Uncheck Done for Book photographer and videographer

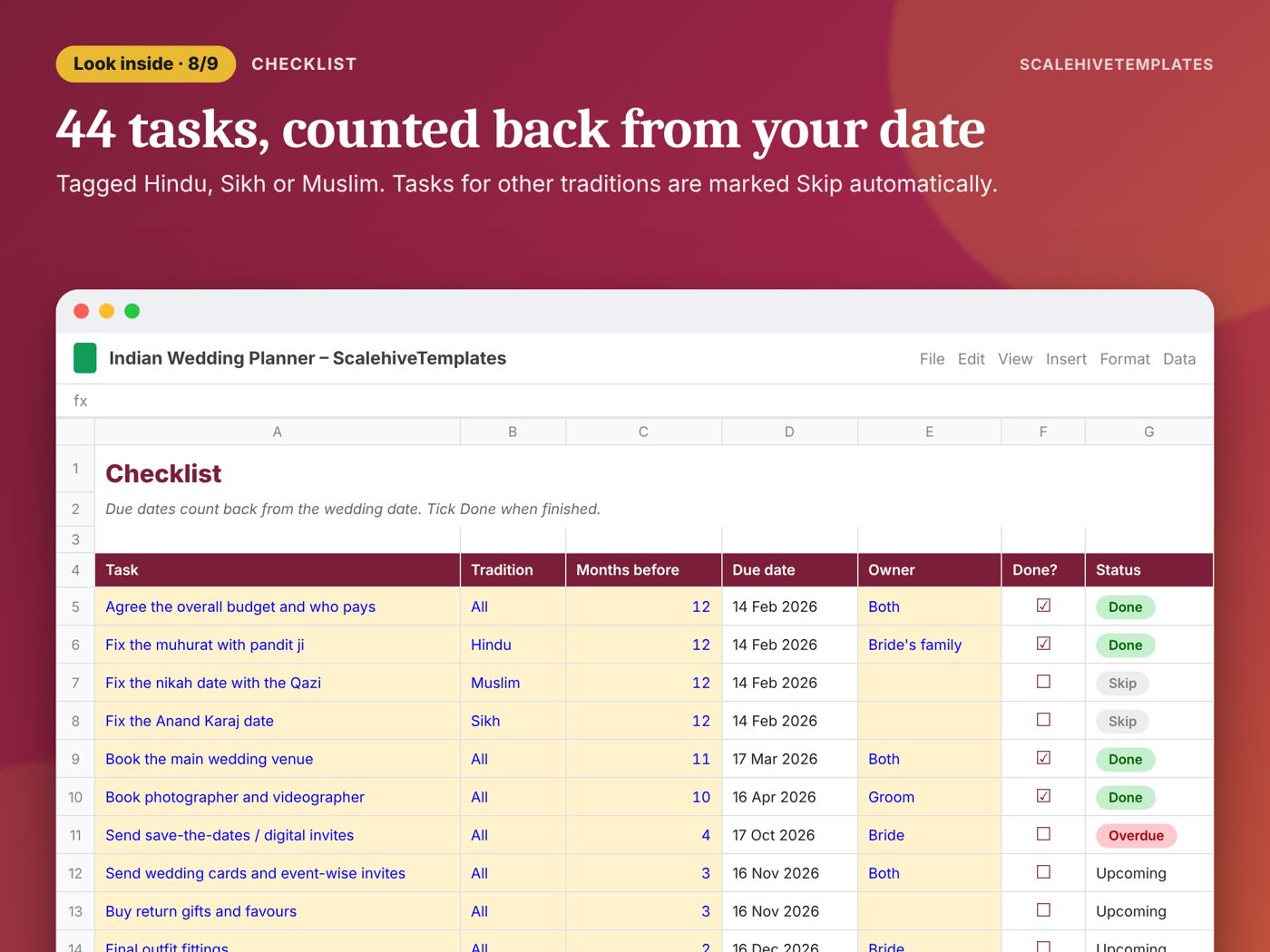(1043, 796)
